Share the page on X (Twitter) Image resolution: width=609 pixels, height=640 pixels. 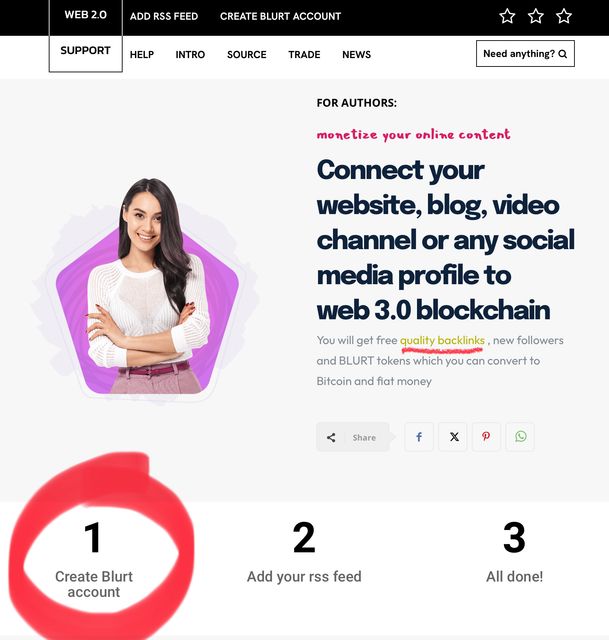click(453, 437)
